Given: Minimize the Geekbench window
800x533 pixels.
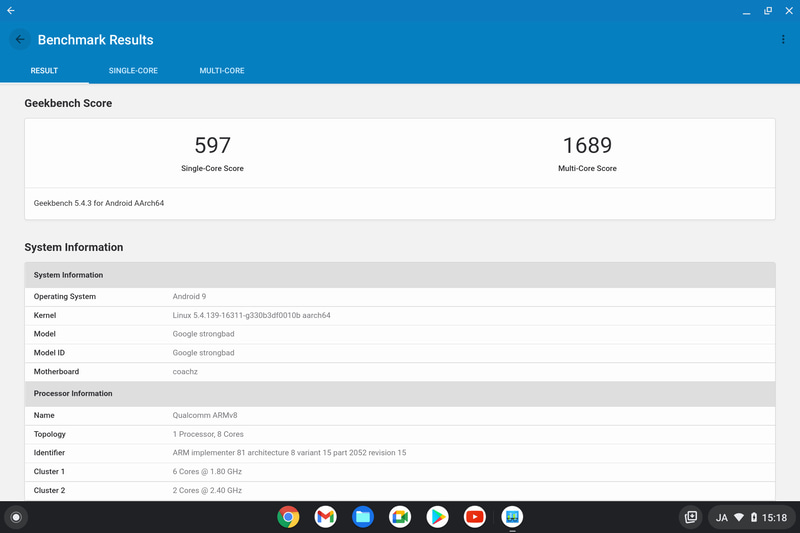Looking at the screenshot, I should [x=746, y=11].
